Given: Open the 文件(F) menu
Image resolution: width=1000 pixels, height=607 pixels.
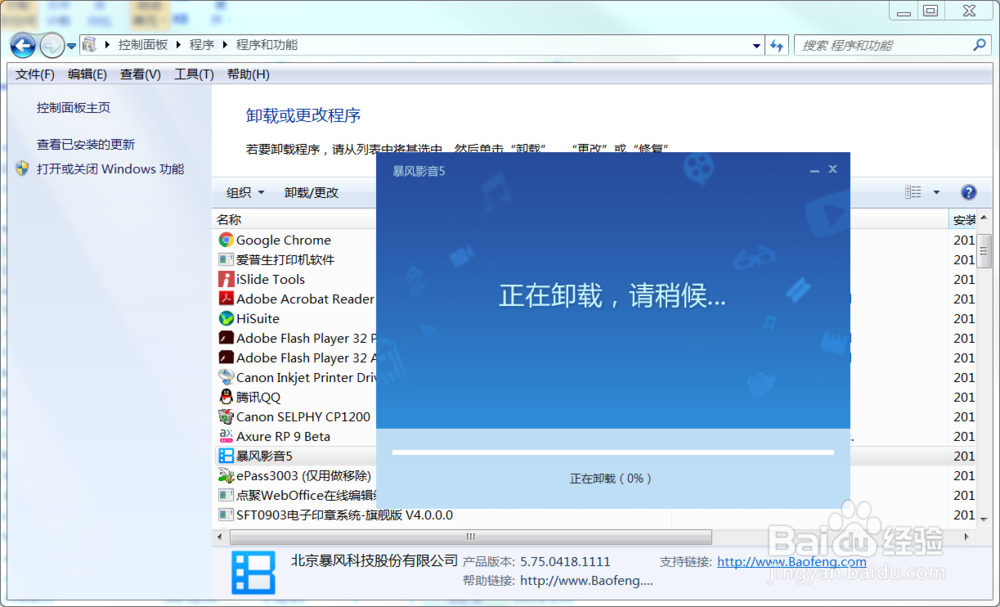Looking at the screenshot, I should pyautogui.click(x=35, y=74).
